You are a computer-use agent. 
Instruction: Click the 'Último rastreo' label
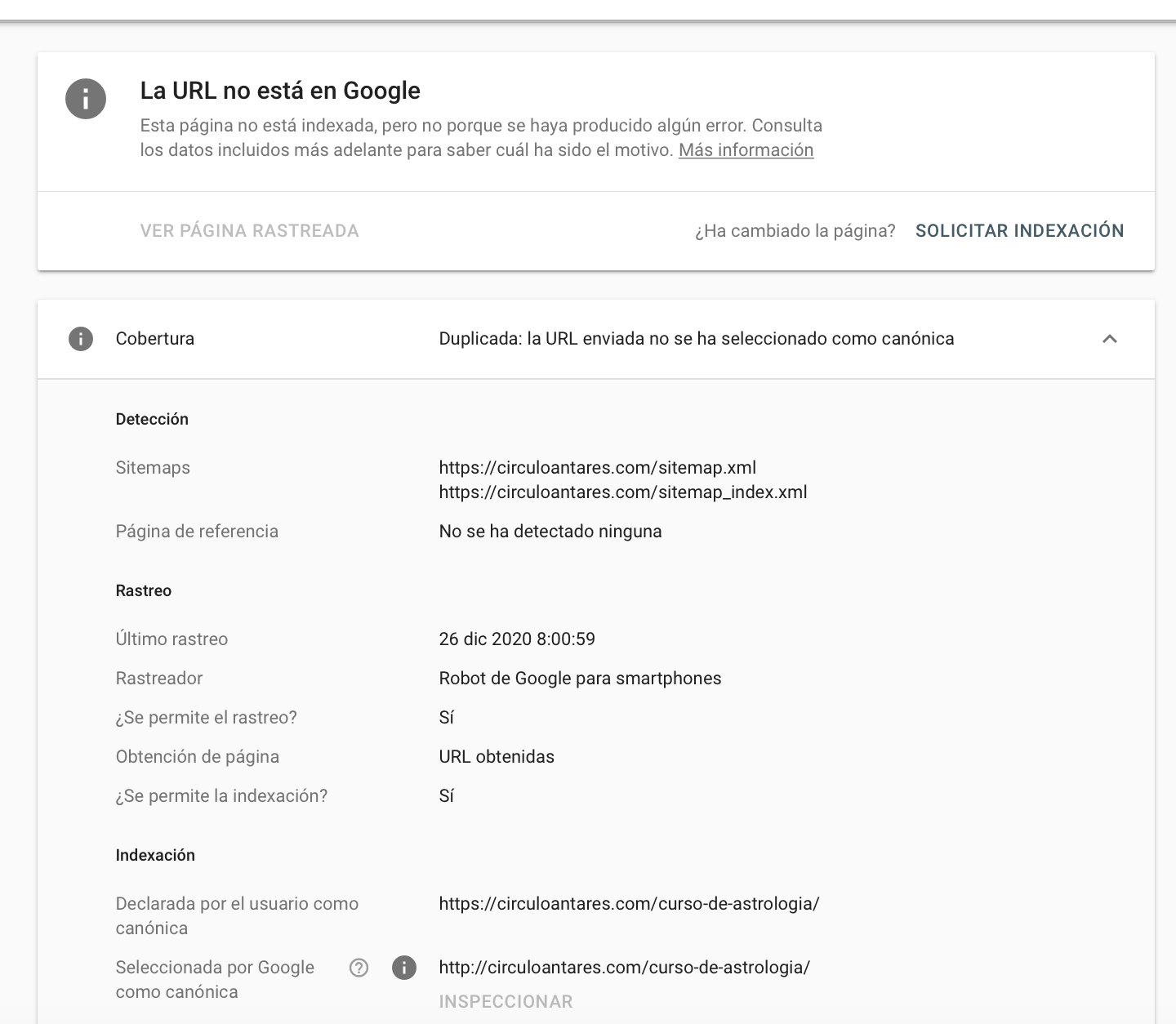[x=171, y=639]
